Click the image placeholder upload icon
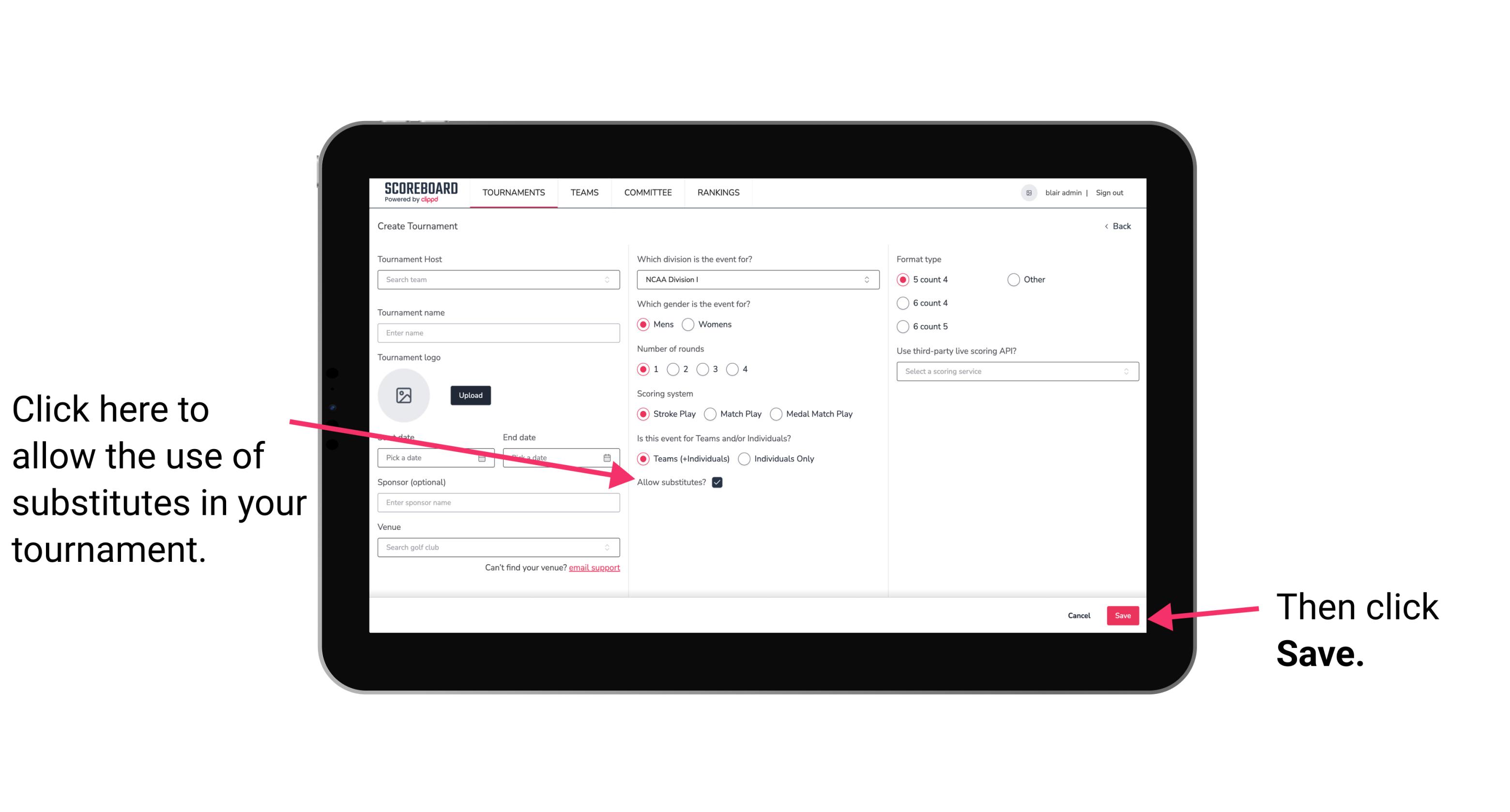 403,395
